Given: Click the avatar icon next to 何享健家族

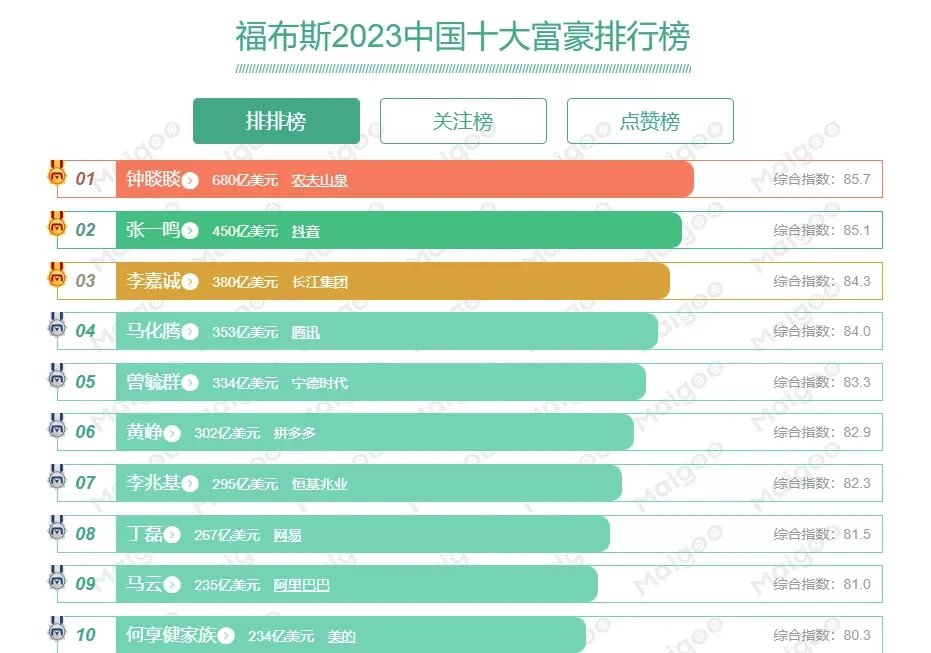Looking at the screenshot, I should pyautogui.click(x=57, y=633).
